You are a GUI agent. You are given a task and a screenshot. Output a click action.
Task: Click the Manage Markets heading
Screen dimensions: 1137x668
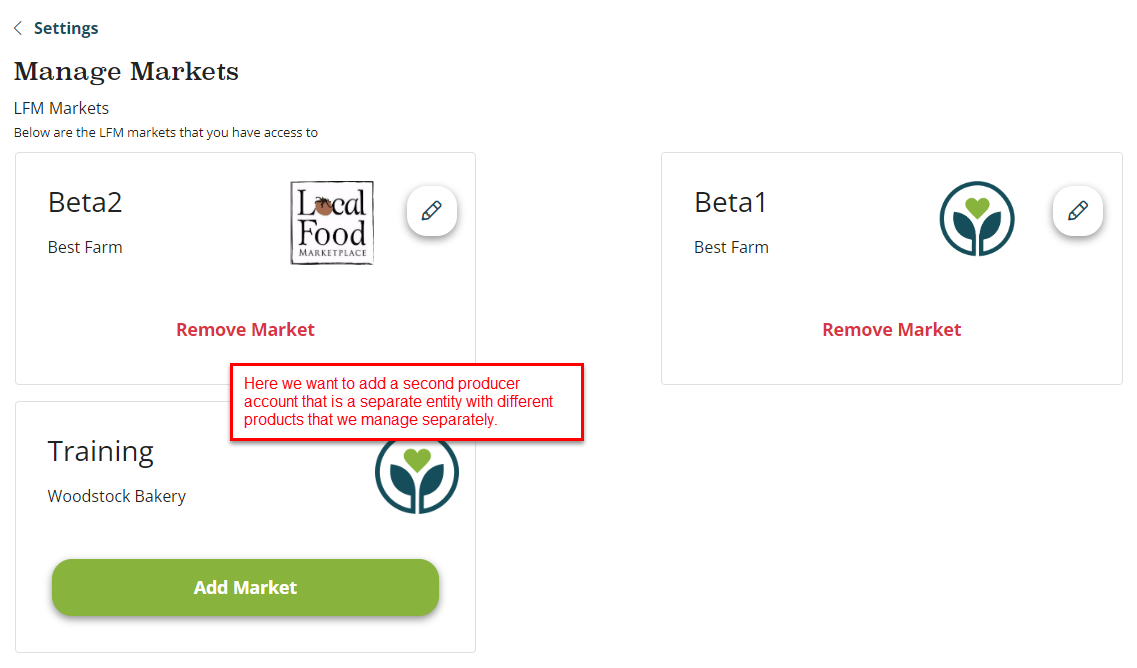[126, 72]
